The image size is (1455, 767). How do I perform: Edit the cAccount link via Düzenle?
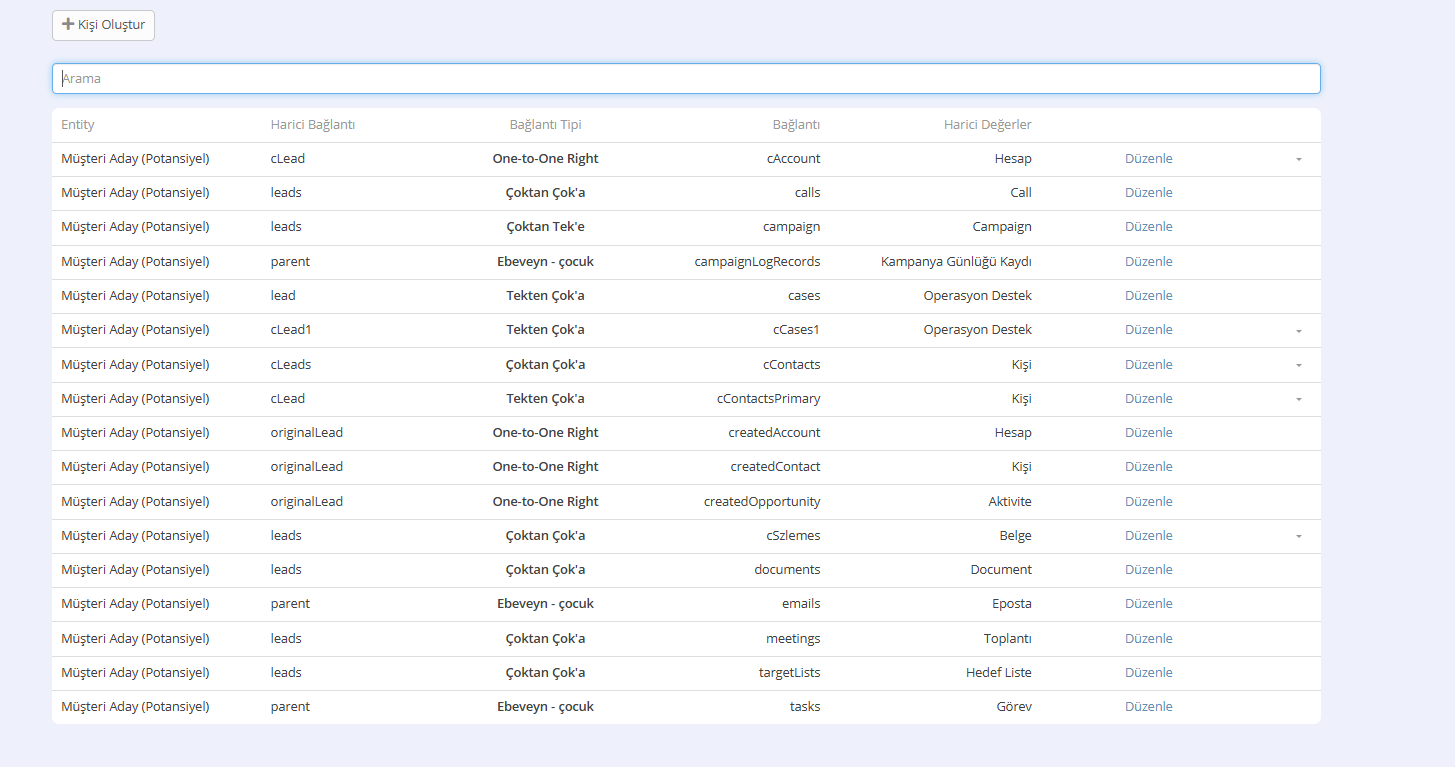[1148, 159]
